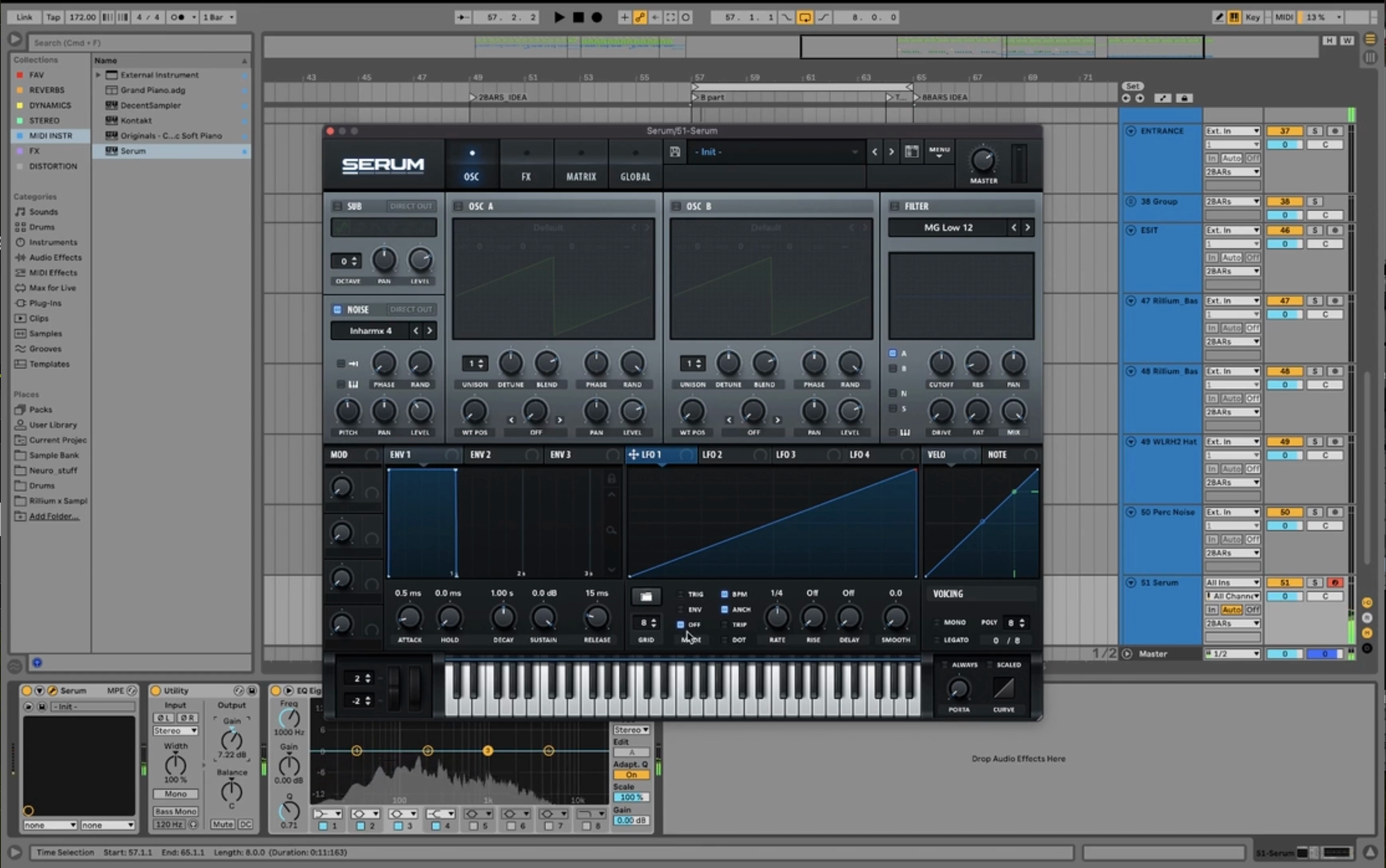Toggle the arrangement loop switch
Viewport: 1386px width, 868px height.
[805, 17]
